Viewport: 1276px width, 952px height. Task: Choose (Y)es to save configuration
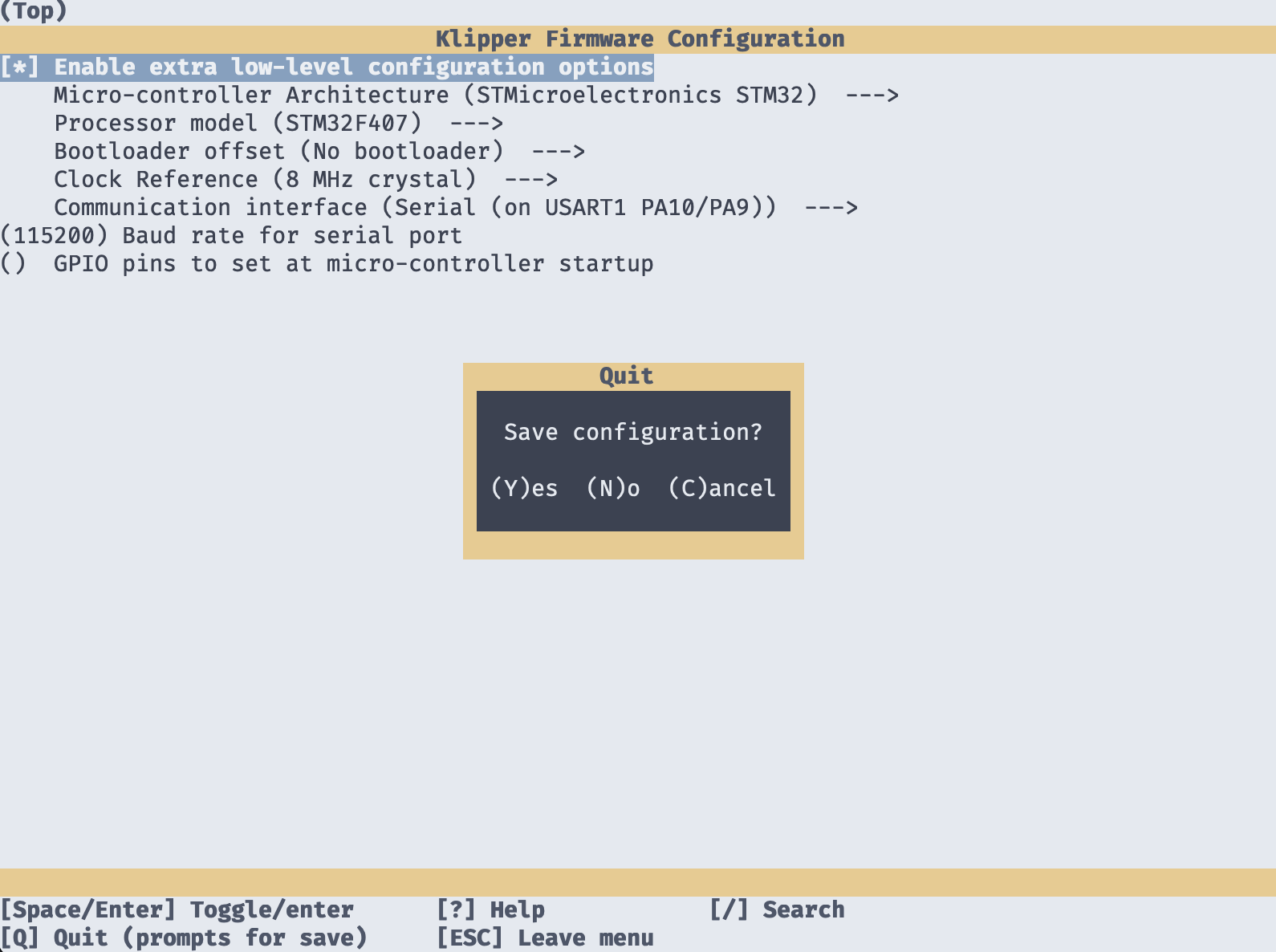click(x=524, y=488)
